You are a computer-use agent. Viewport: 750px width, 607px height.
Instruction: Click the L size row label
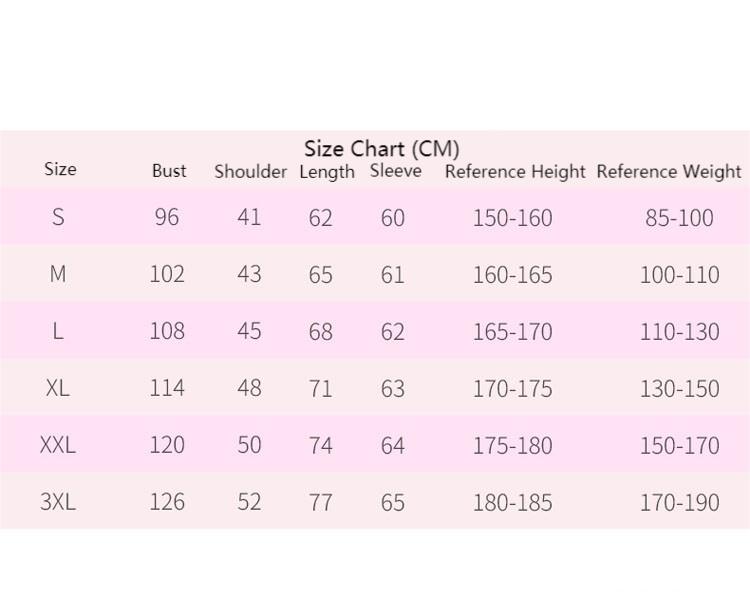pyautogui.click(x=58, y=331)
